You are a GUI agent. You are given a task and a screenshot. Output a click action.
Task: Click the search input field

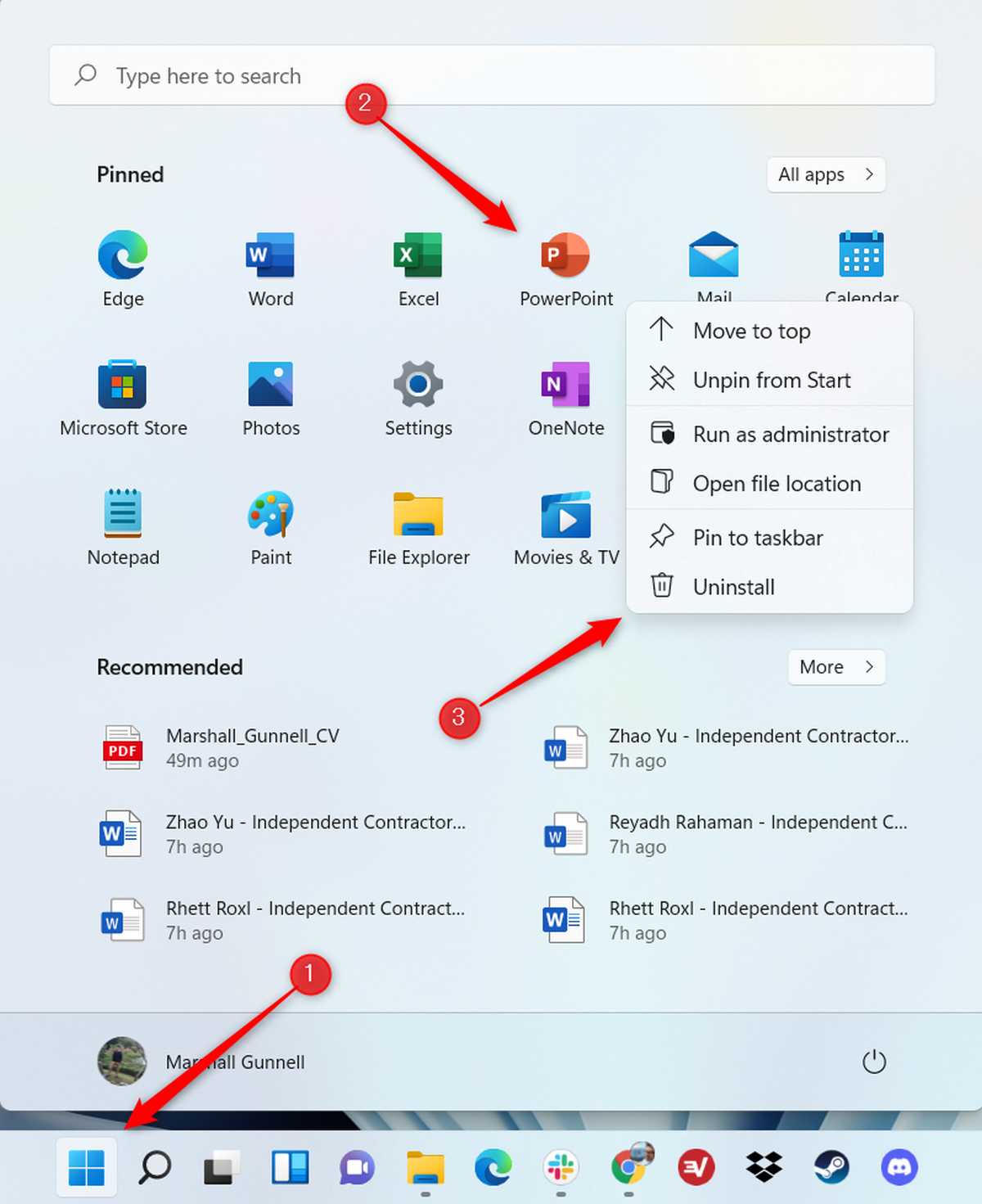point(491,75)
